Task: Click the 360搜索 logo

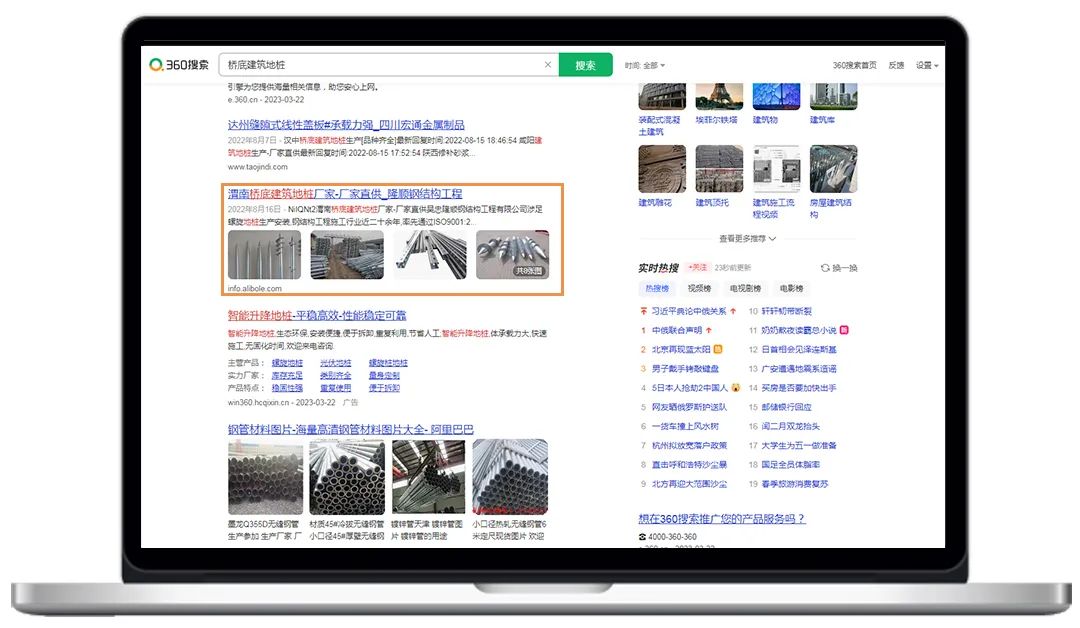Action: click(x=180, y=65)
